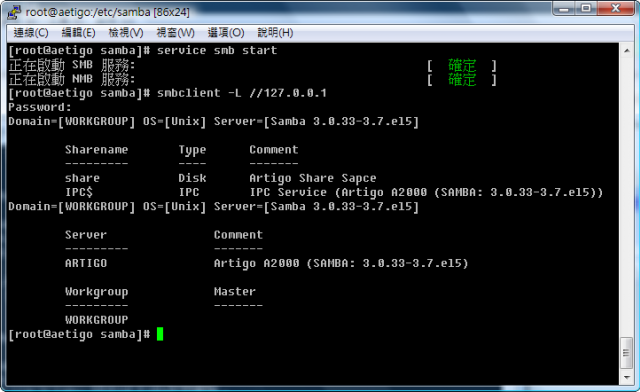Click the 'service smb start' command text

(217, 51)
